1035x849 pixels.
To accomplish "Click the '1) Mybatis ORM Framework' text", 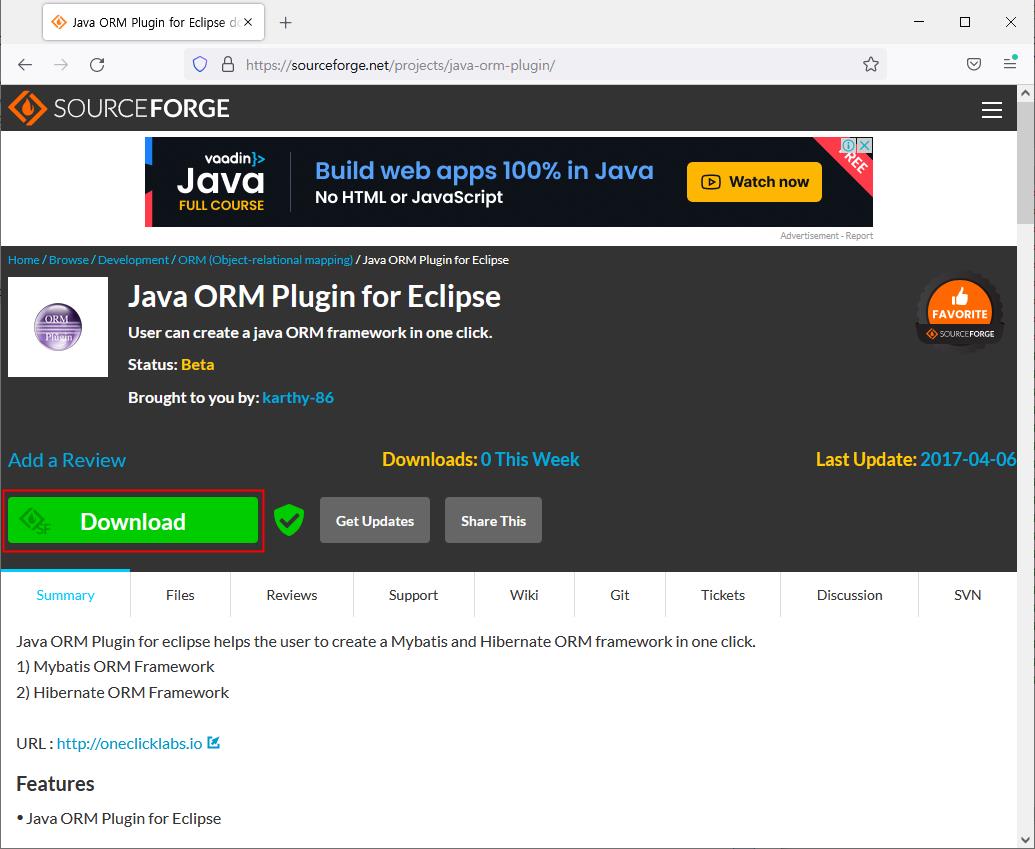I will [116, 667].
